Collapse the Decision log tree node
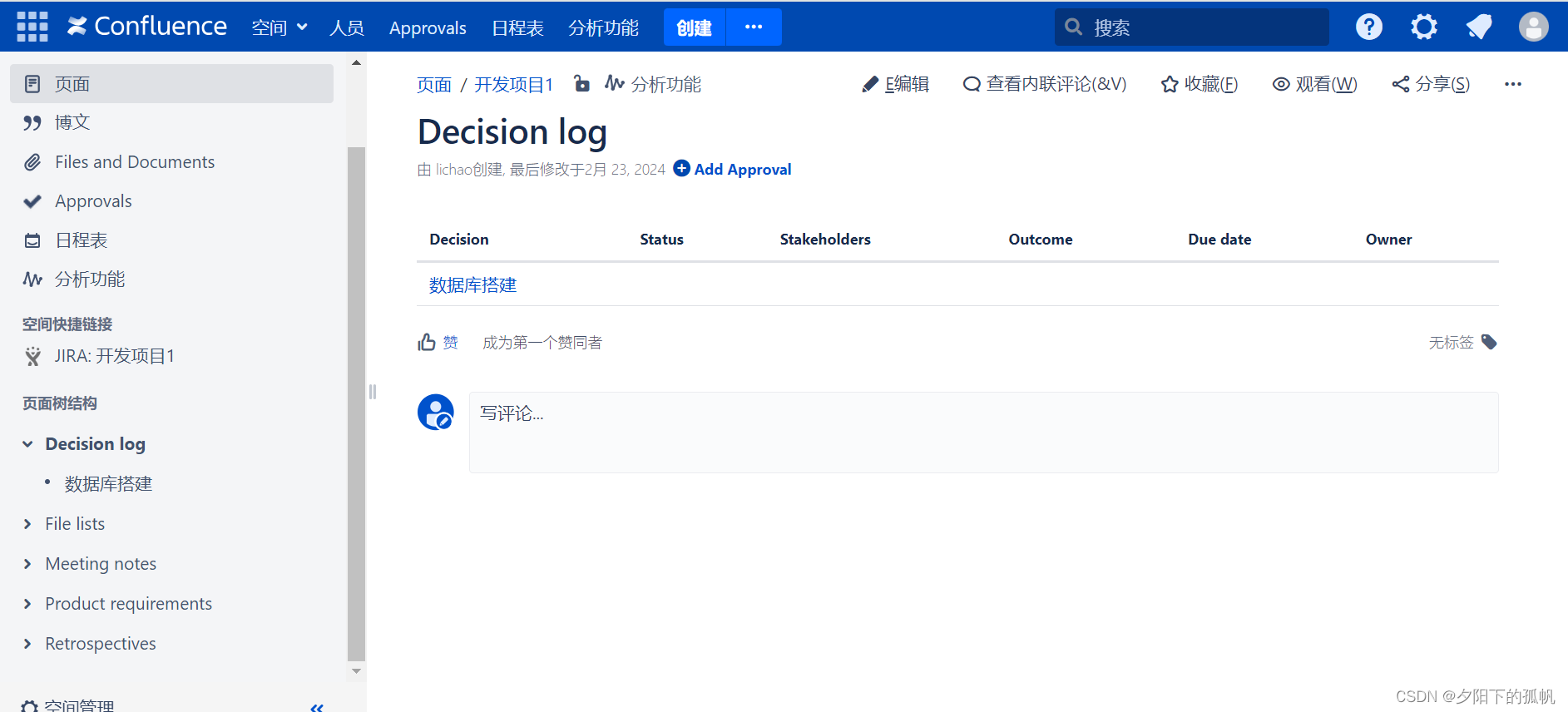 (27, 444)
